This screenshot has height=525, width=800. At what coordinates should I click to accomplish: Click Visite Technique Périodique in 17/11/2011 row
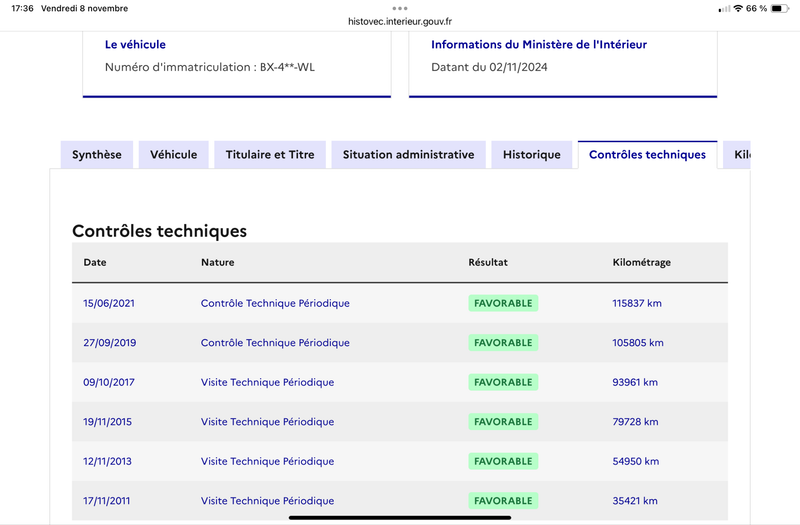267,501
